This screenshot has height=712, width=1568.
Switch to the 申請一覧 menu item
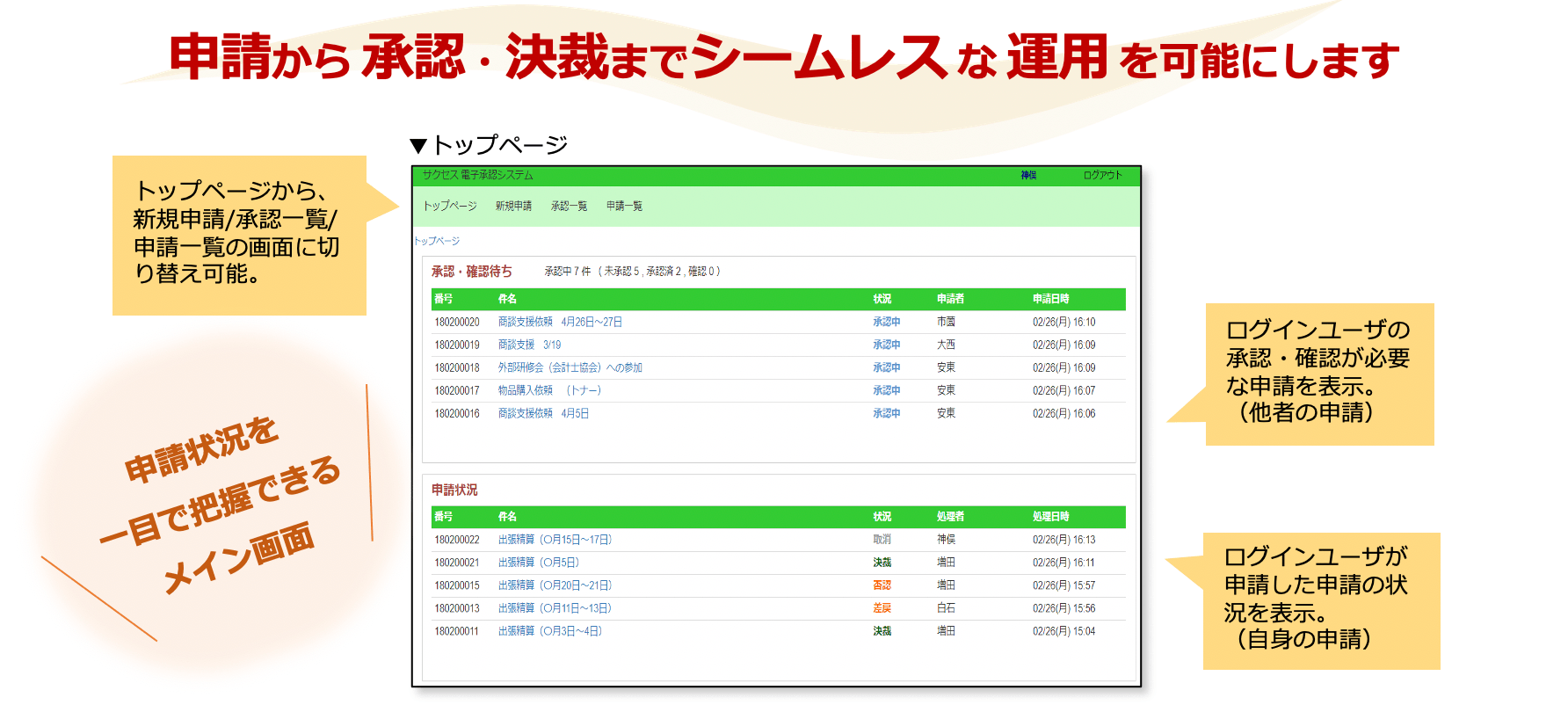tap(624, 206)
